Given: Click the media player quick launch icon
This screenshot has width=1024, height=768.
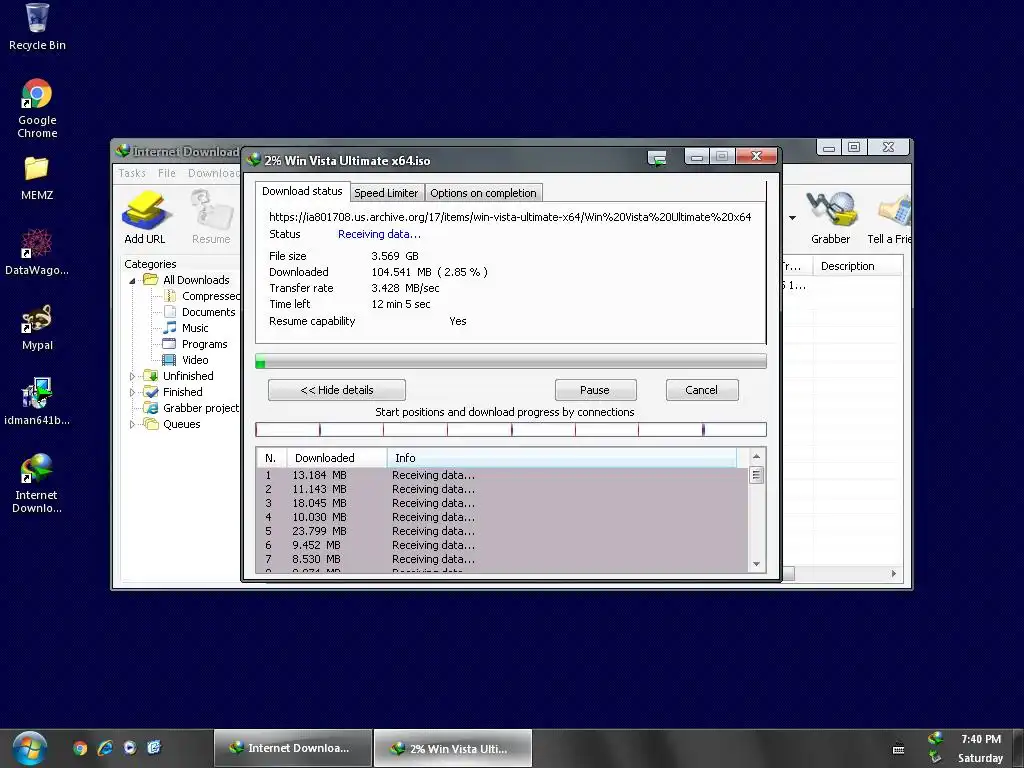Looking at the screenshot, I should (130, 748).
